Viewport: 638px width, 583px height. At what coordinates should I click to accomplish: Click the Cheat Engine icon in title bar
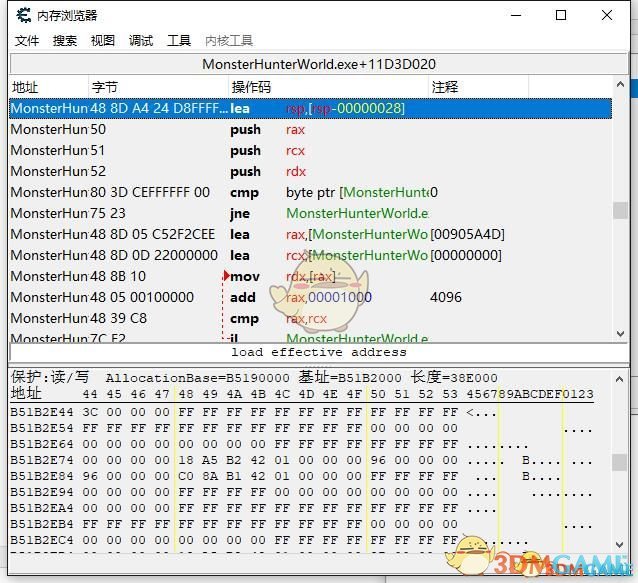point(23,15)
